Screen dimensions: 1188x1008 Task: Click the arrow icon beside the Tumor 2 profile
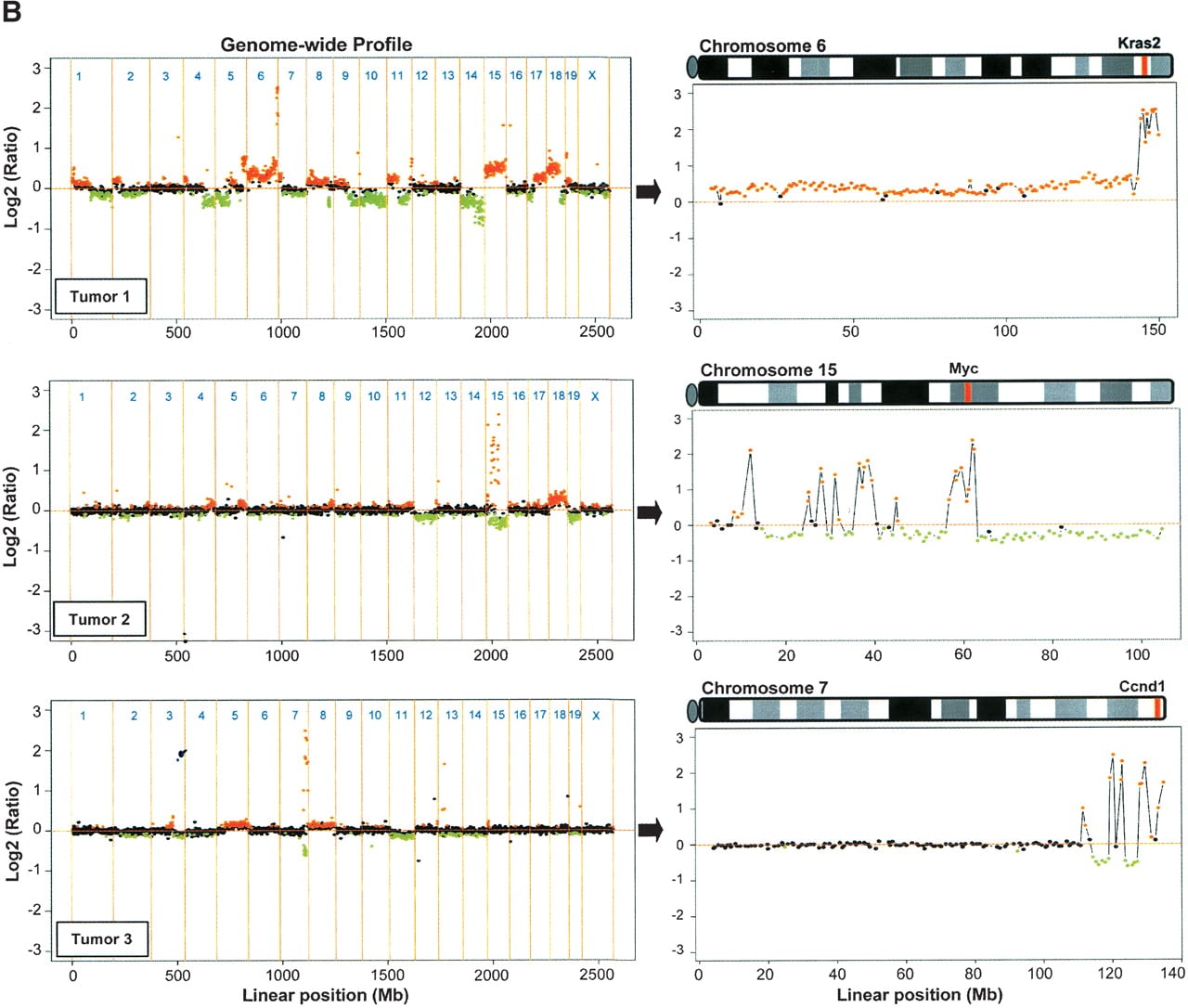click(649, 511)
